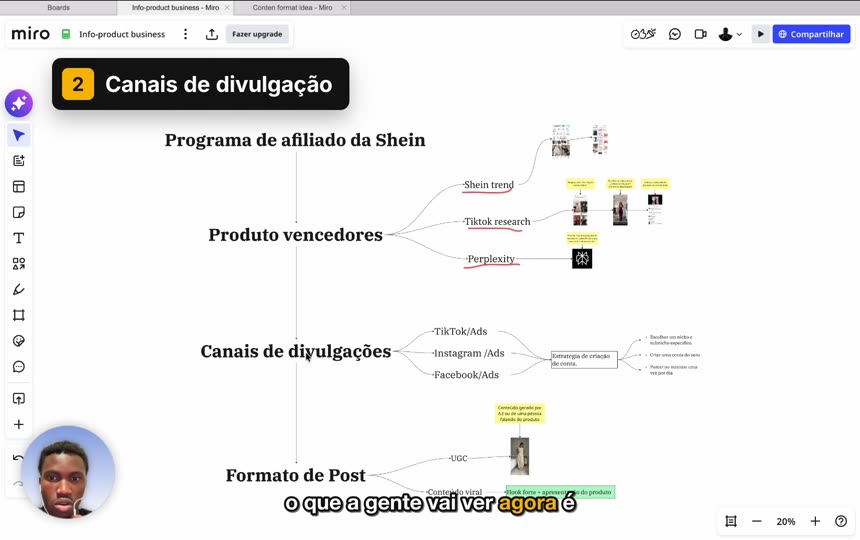Image resolution: width=860 pixels, height=540 pixels.
Task: Undo the last action
Action: pos(18,457)
